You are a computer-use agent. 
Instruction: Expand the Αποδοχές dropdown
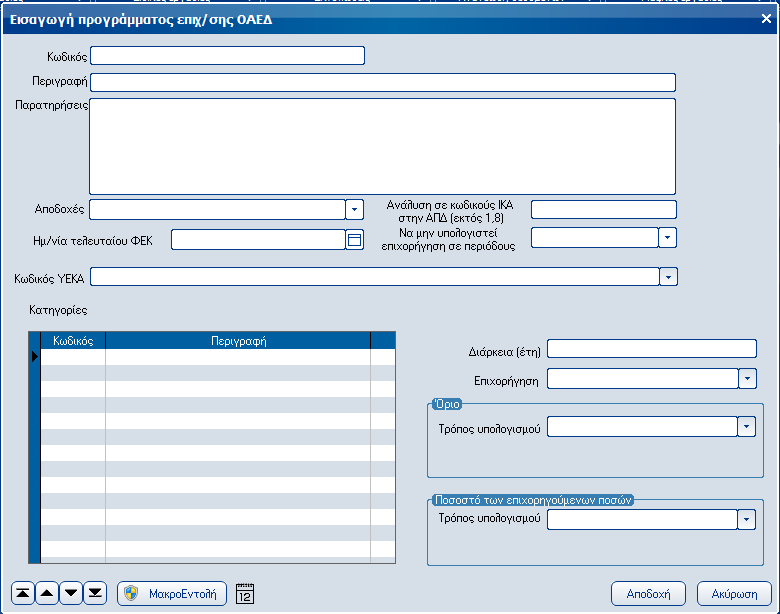354,209
